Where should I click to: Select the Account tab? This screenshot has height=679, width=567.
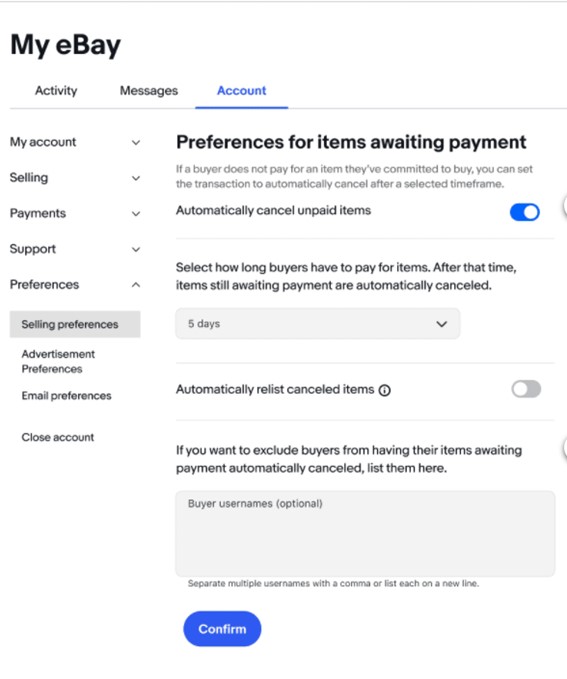click(241, 91)
